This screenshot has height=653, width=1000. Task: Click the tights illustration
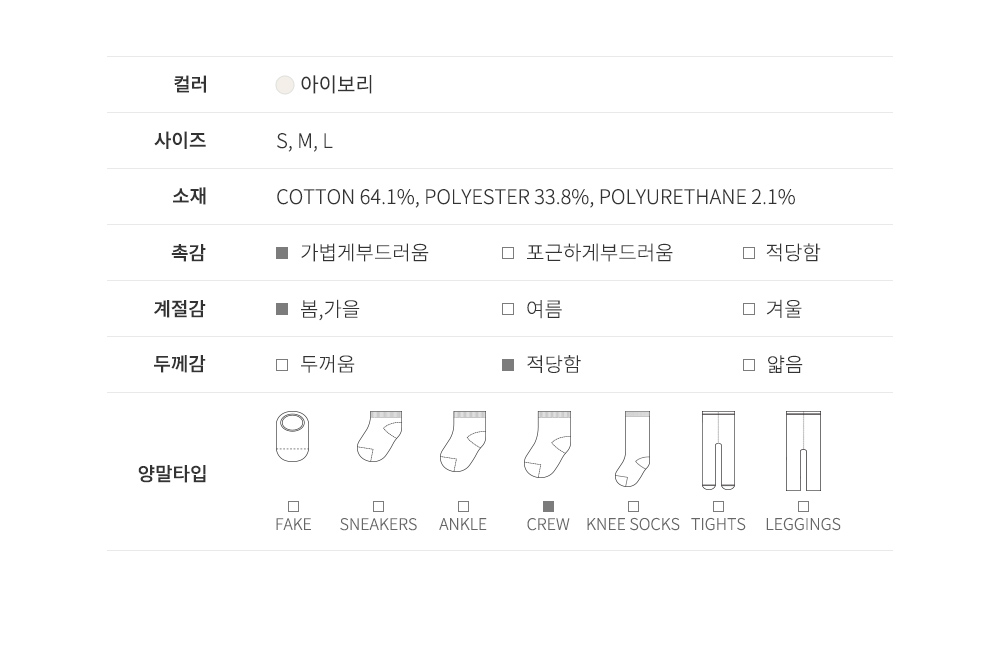[718, 450]
